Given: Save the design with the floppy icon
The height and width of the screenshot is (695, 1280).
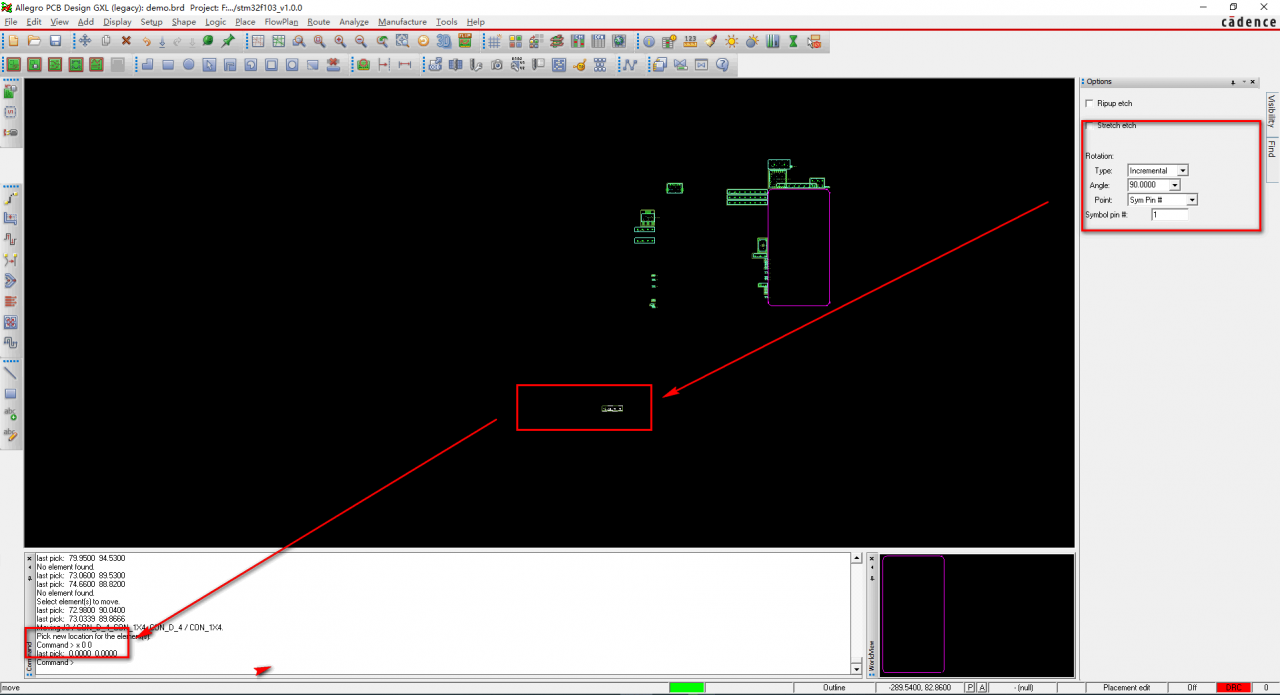Looking at the screenshot, I should tap(55, 41).
